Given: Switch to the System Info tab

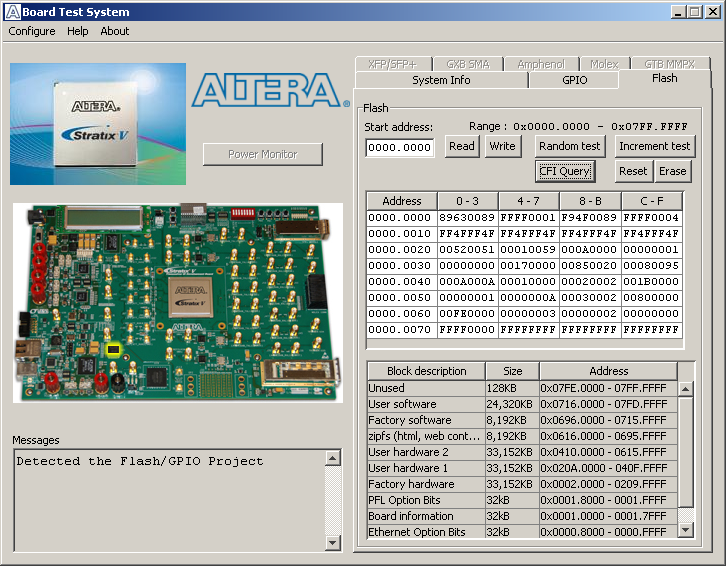Looking at the screenshot, I should pos(441,80).
